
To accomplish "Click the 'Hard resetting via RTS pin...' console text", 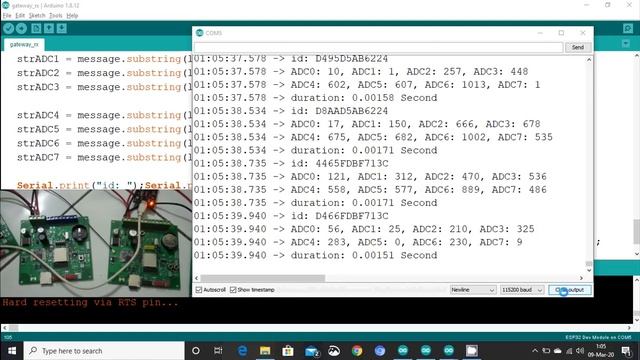I will click(x=90, y=302).
